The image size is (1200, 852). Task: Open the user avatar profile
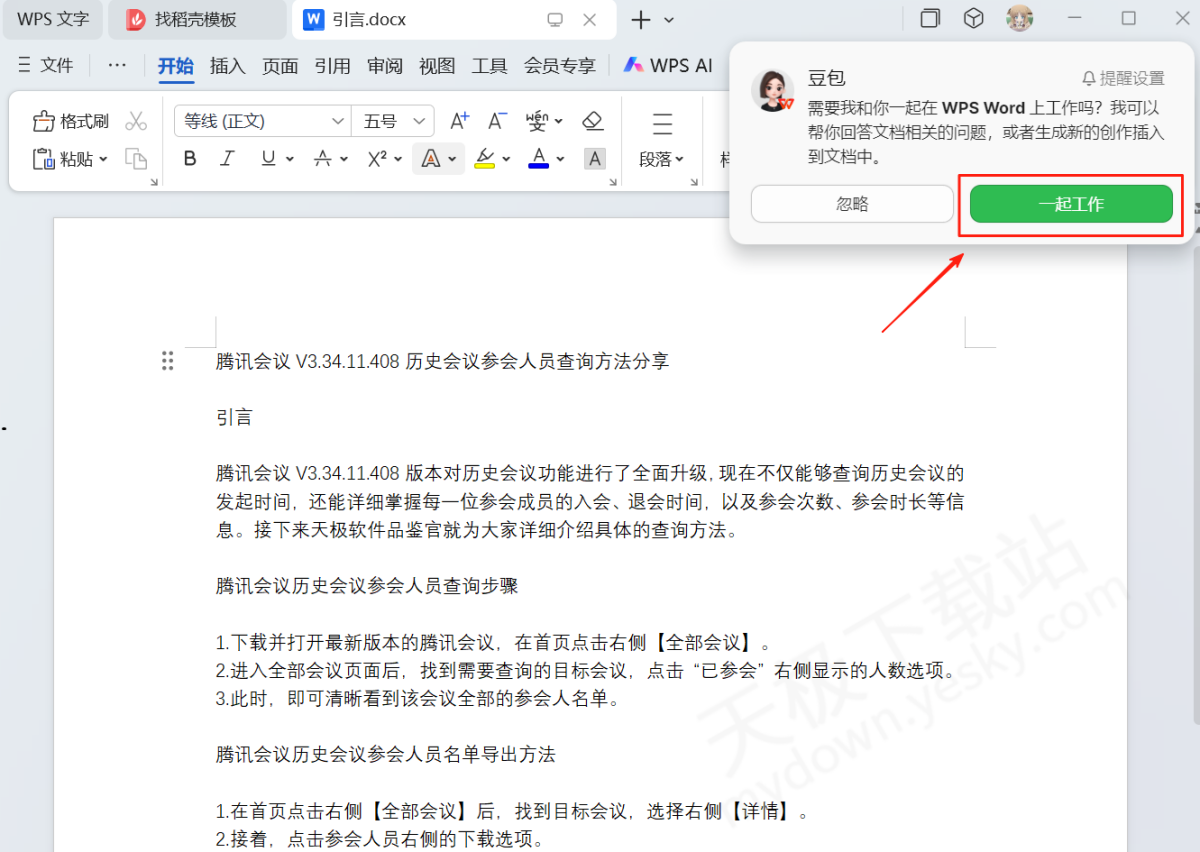(1019, 19)
